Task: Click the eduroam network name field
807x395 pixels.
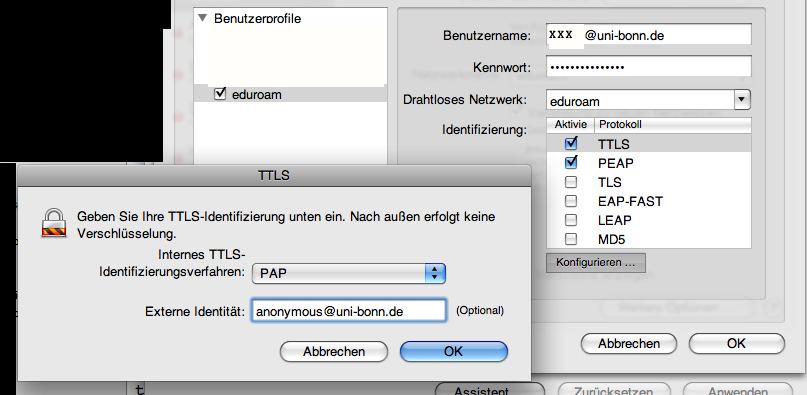Action: tap(640, 101)
